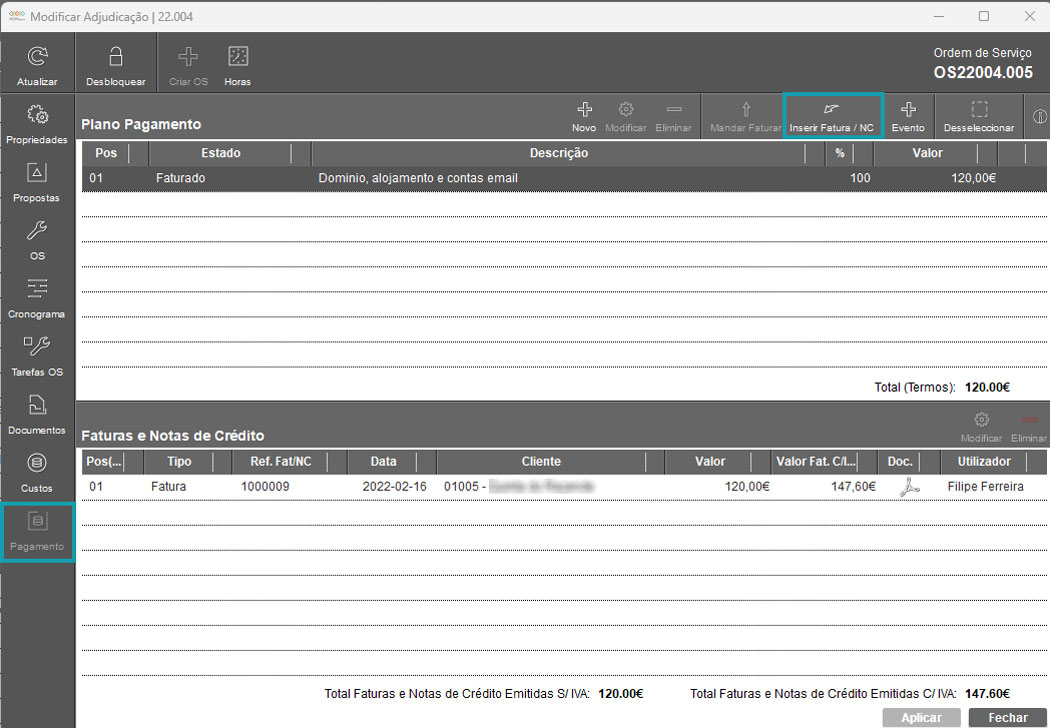Sort by the Pos column header

click(x=106, y=153)
